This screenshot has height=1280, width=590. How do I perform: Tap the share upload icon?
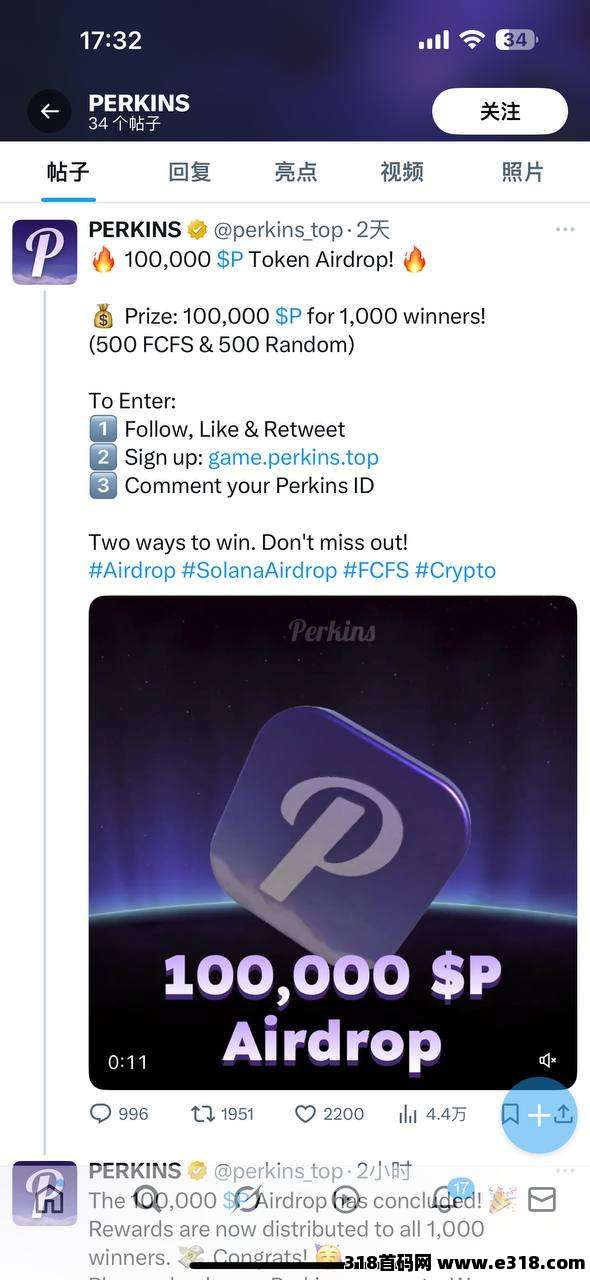tap(564, 1113)
